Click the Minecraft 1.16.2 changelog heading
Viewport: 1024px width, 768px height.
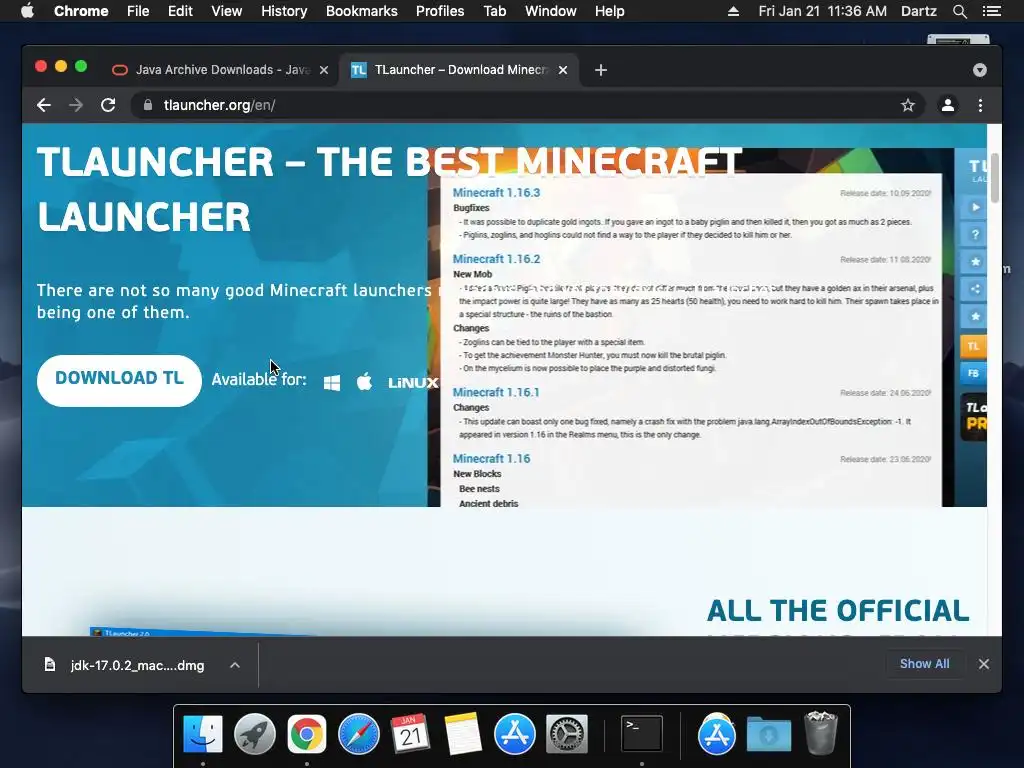[x=496, y=259]
